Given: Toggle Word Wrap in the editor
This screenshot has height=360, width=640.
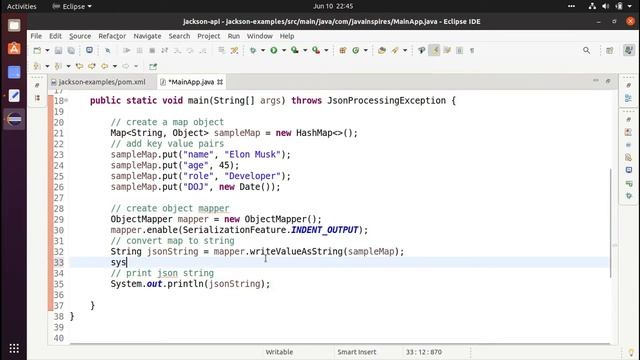Looking at the screenshot, I should [x=447, y=50].
